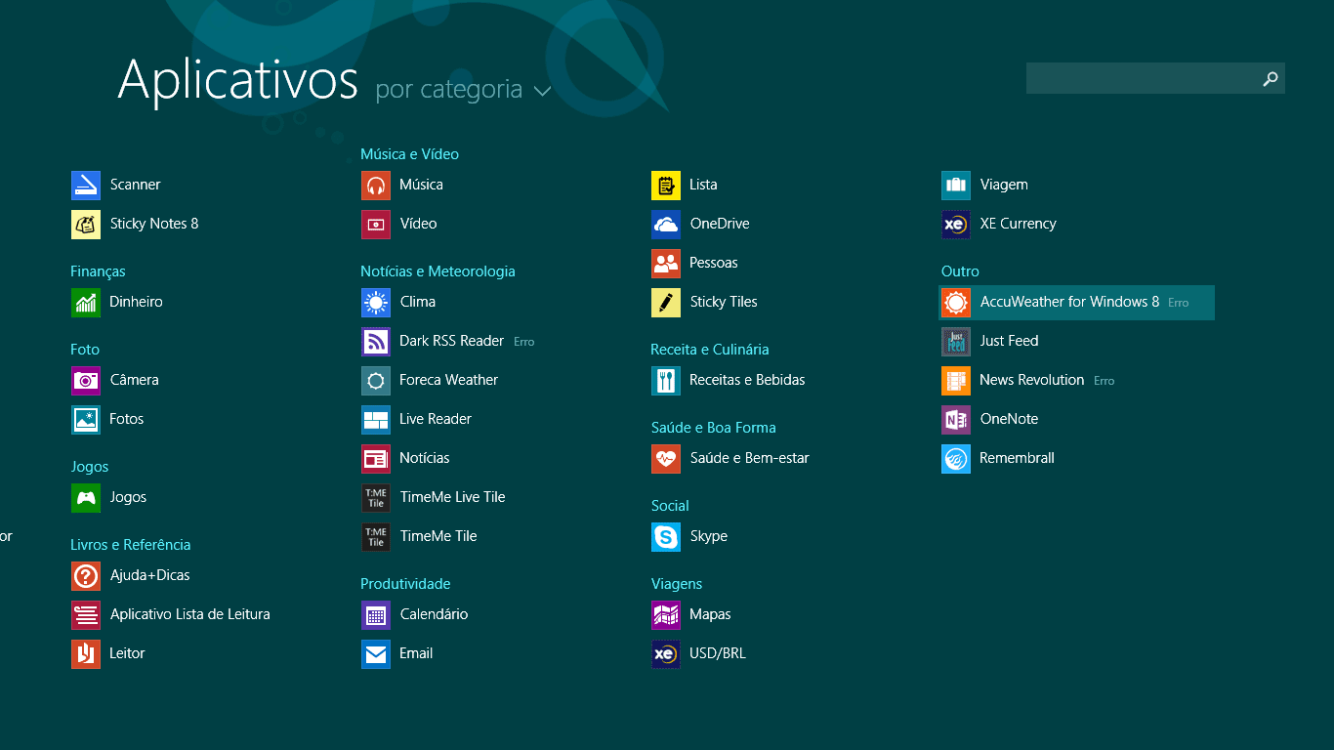
Task: Select the Foto category header
Action: 85,349
